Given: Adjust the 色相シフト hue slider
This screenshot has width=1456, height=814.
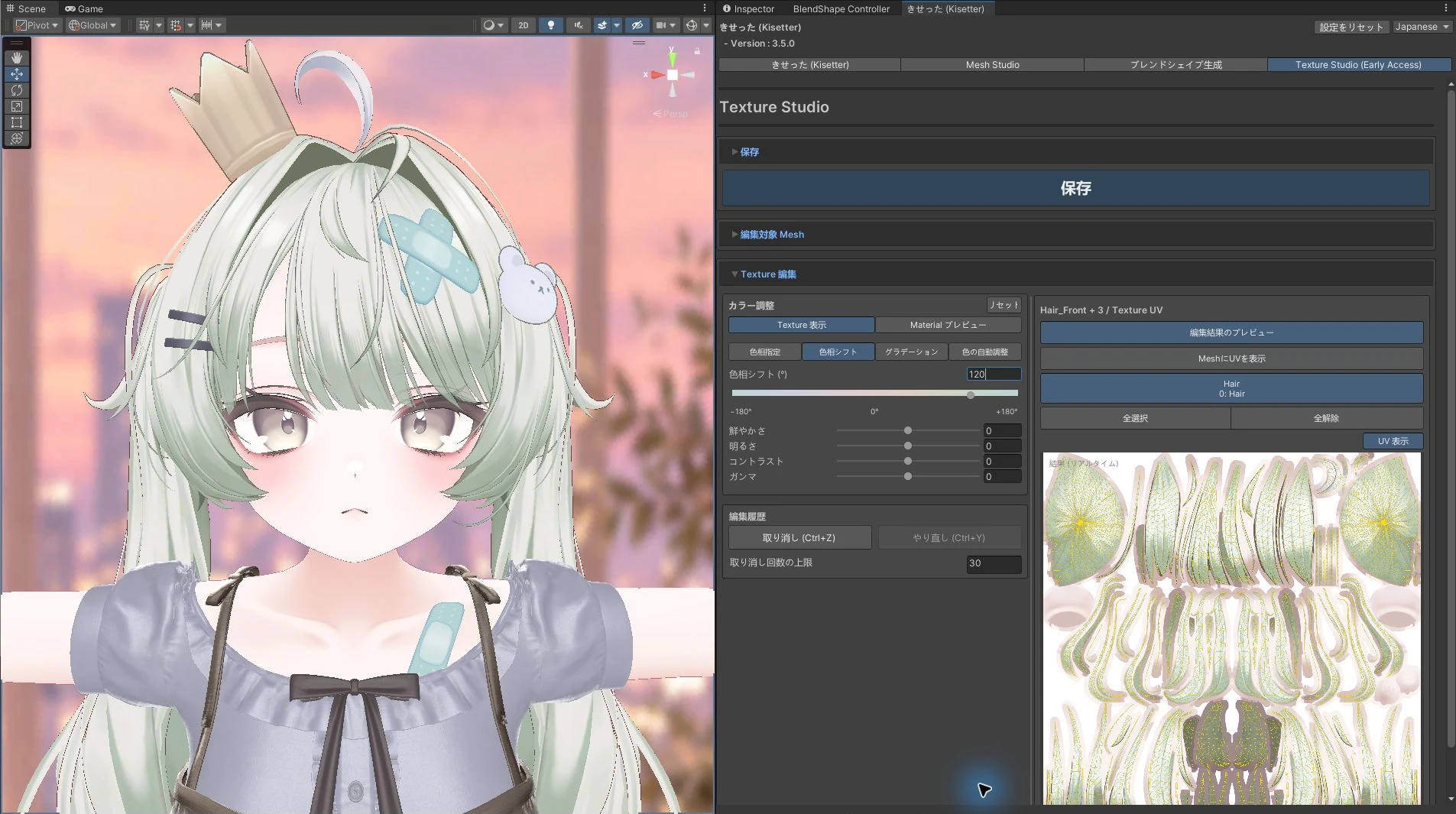Looking at the screenshot, I should [874, 394].
